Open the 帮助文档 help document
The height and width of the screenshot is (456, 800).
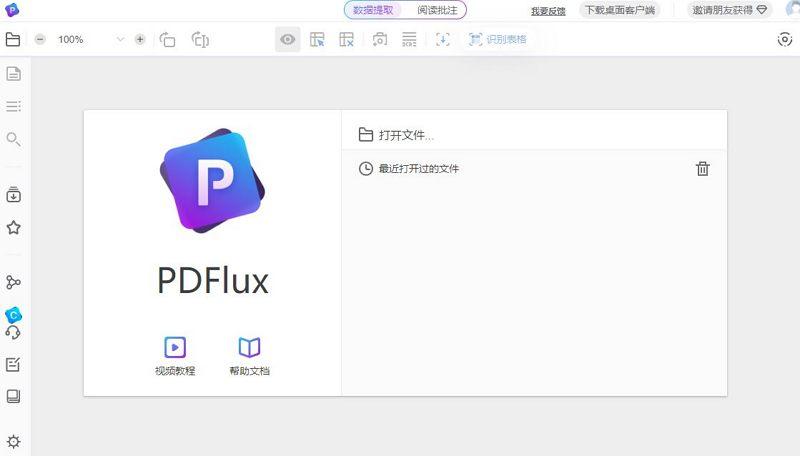click(x=249, y=357)
